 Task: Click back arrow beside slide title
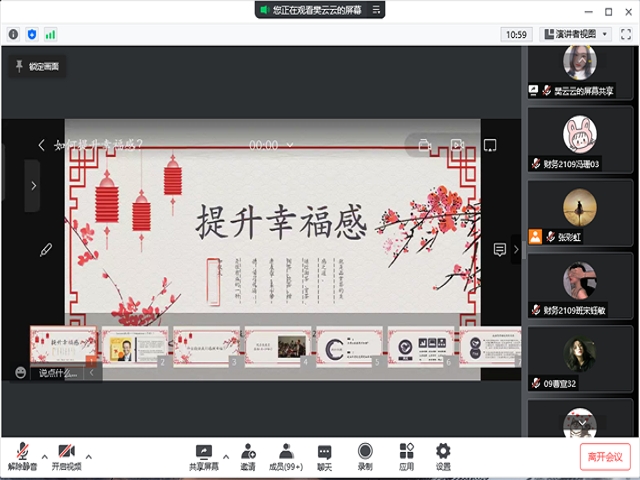pos(41,145)
